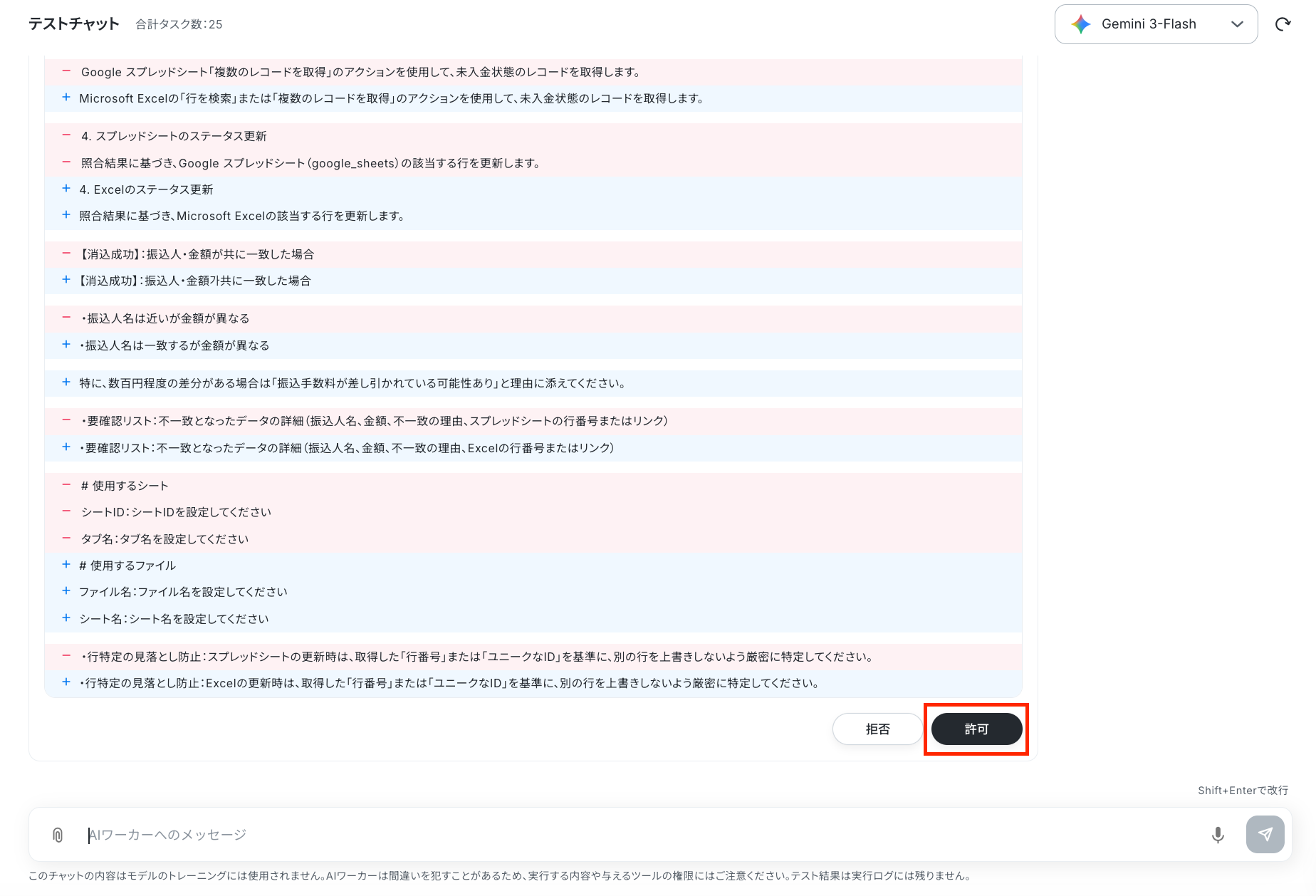
Task: Click added 要確認リスト line mentioning Excelの行番号
Action: click(533, 448)
